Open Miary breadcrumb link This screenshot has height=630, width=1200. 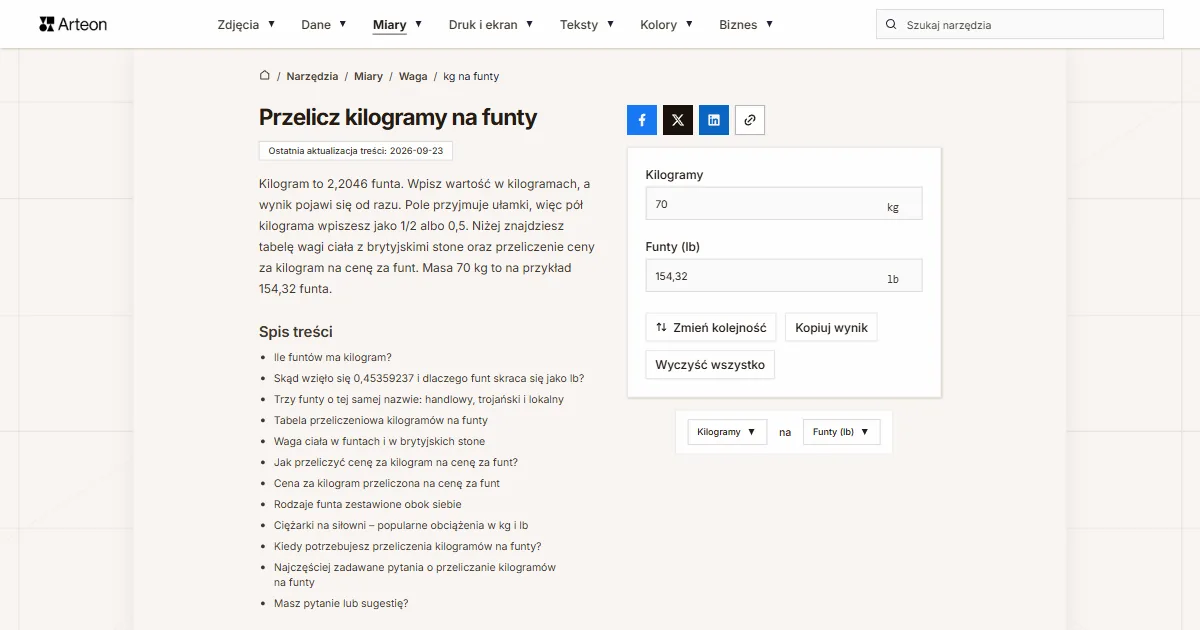coord(368,76)
